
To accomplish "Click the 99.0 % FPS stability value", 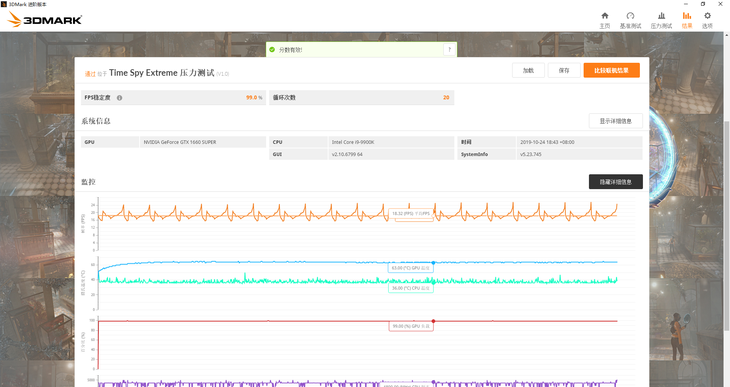I will [x=254, y=97].
